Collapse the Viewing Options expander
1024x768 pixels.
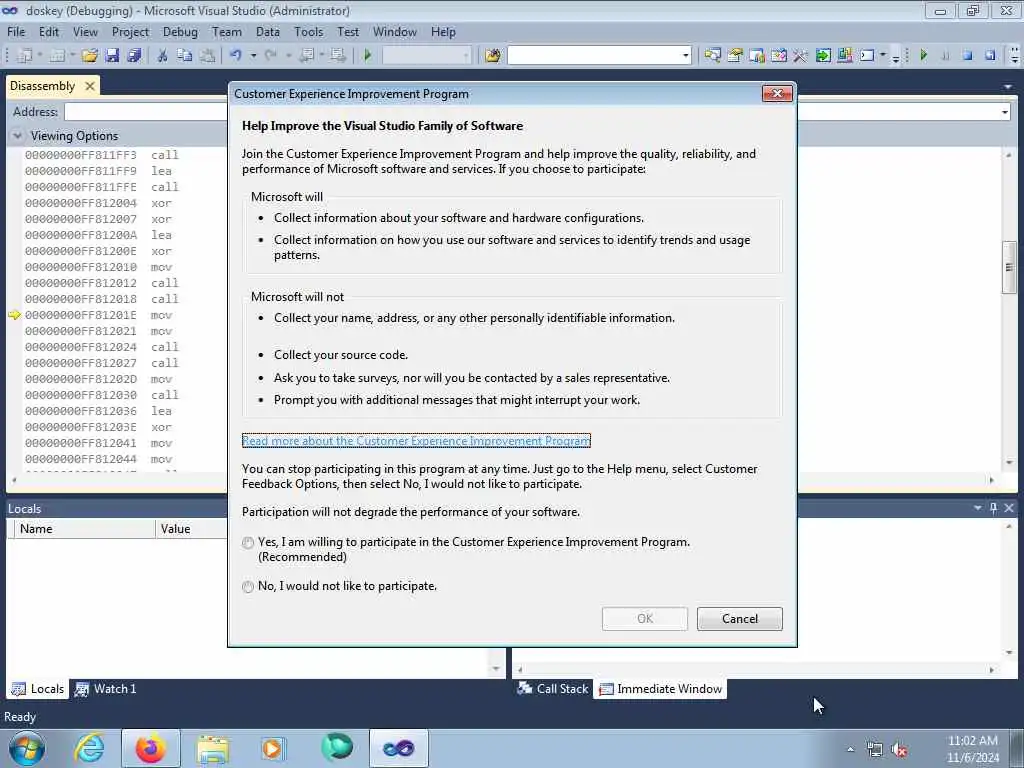[x=16, y=136]
